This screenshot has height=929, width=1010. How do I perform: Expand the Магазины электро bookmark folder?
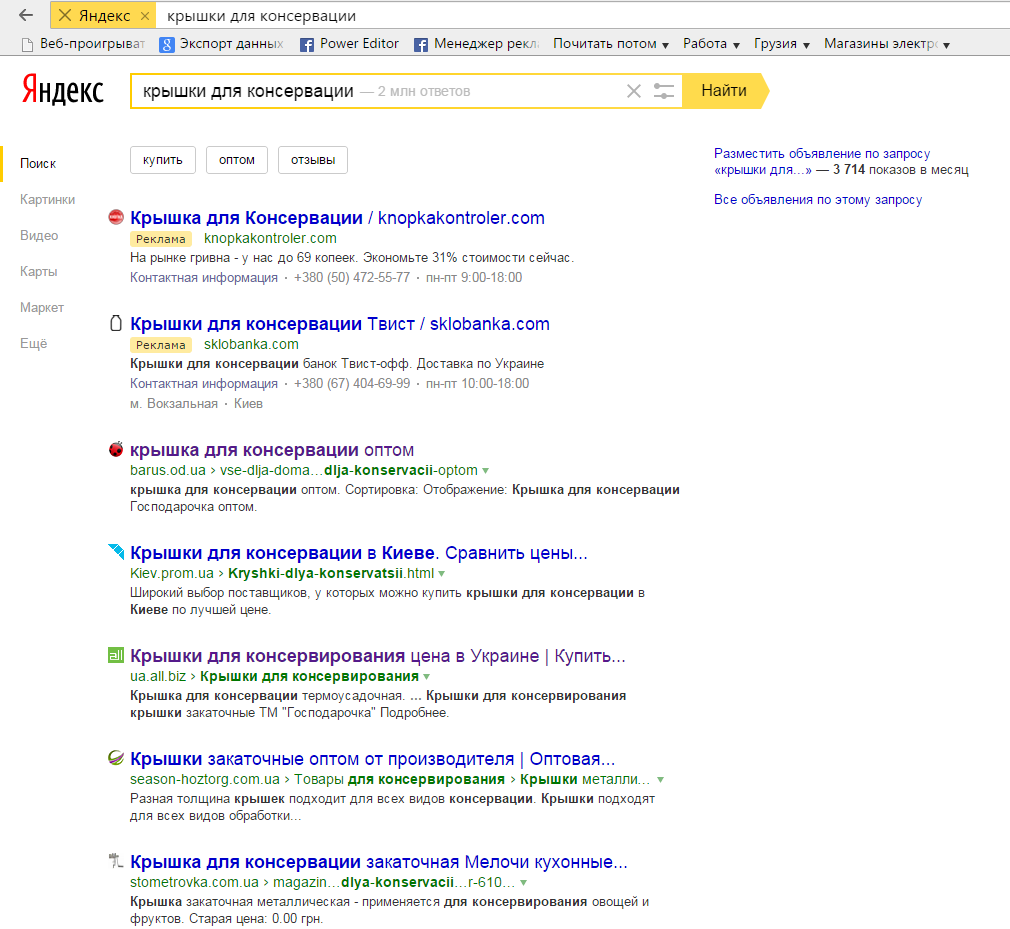click(887, 44)
